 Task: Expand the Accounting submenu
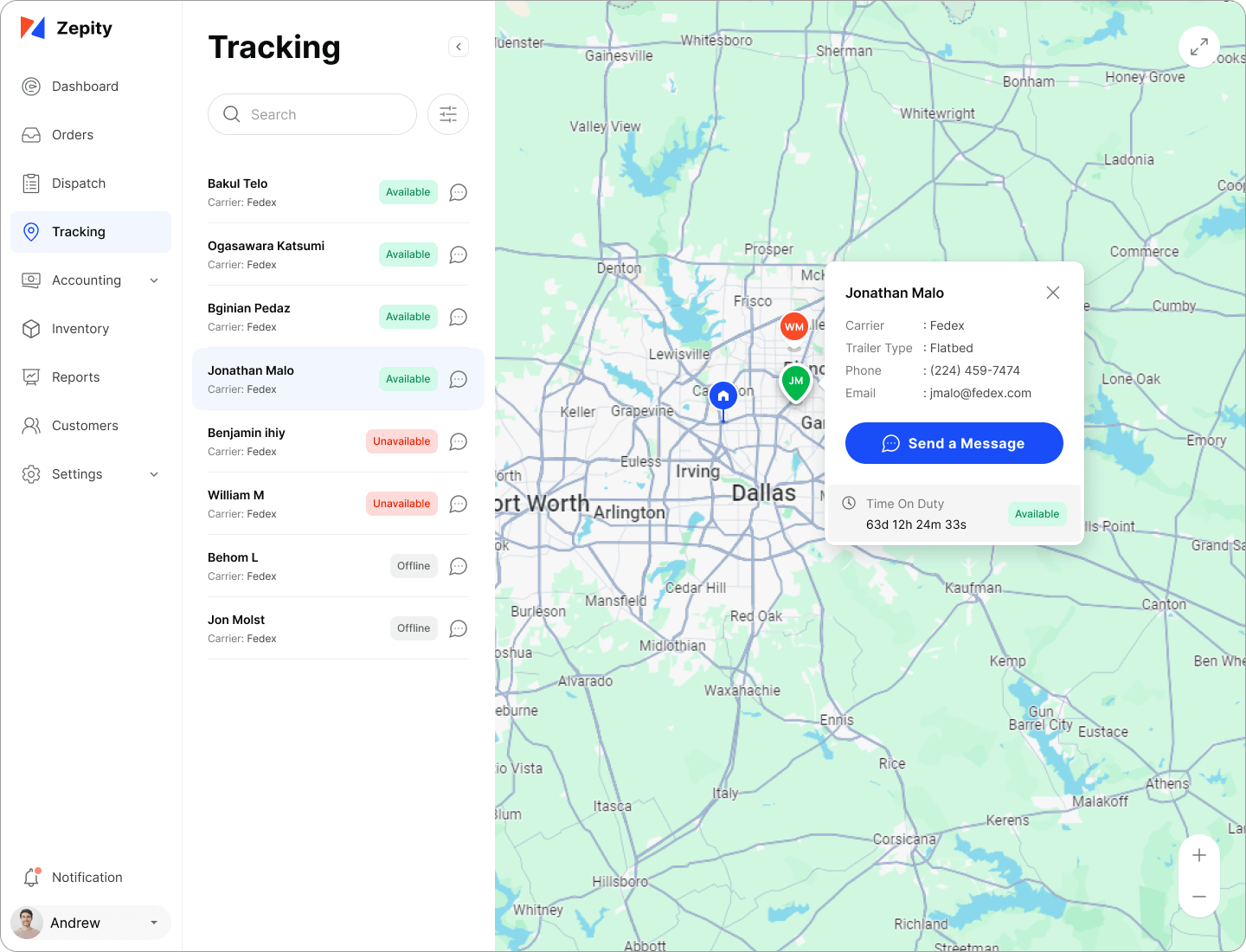[154, 280]
